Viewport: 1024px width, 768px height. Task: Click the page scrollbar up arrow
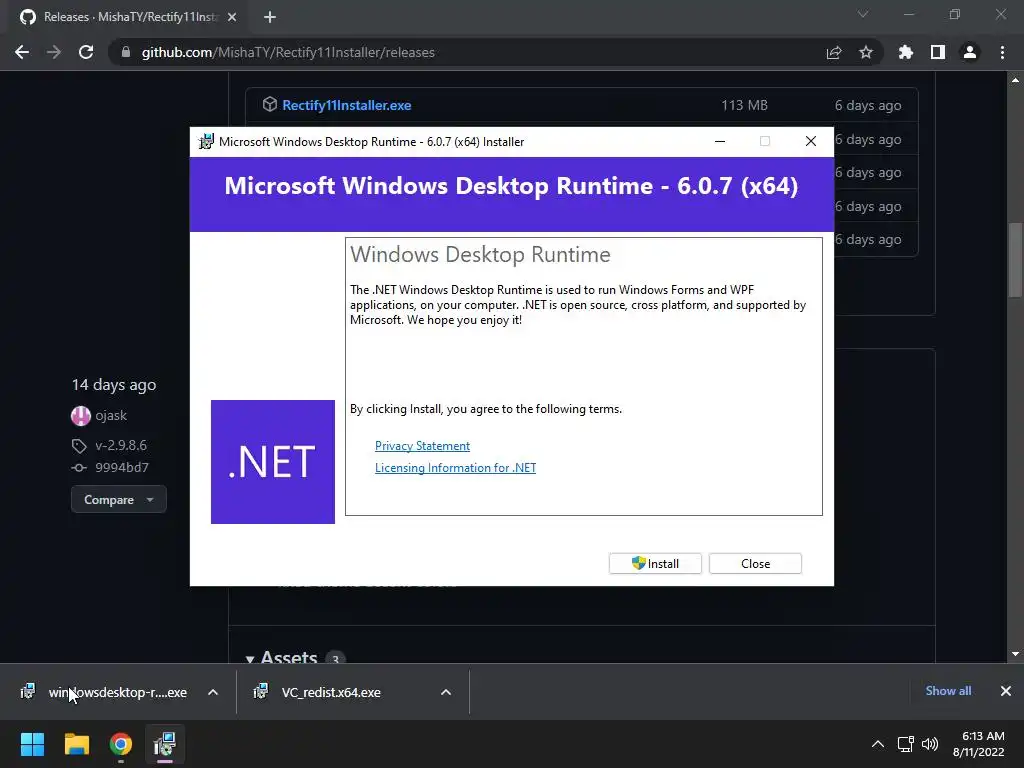tap(1015, 80)
